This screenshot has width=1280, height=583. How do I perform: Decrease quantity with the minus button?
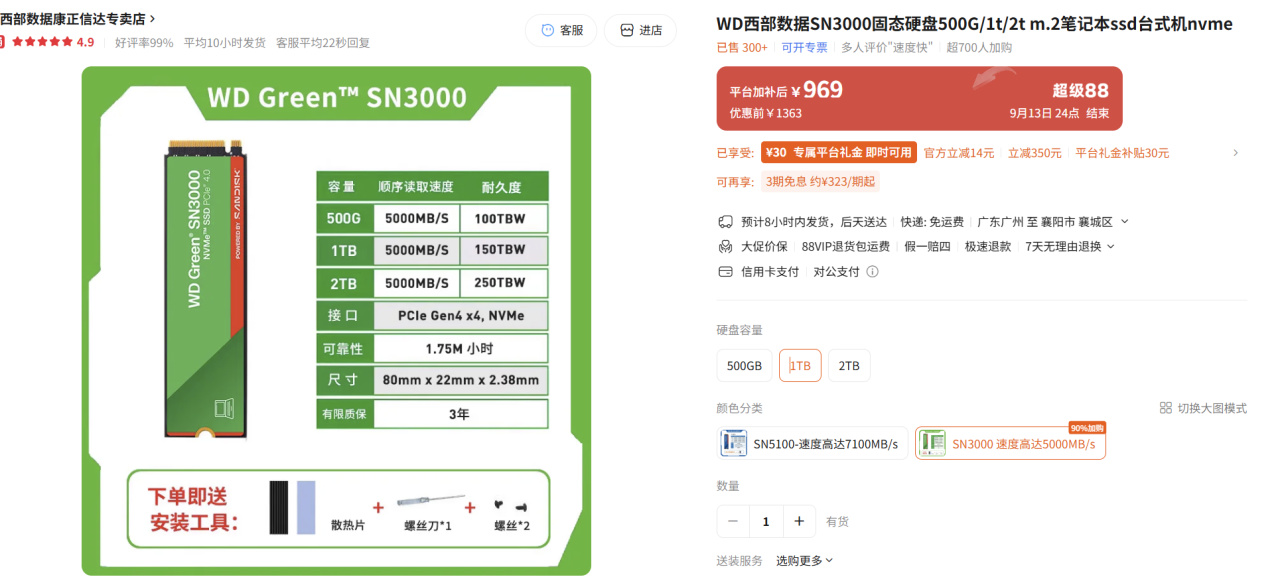pyautogui.click(x=733, y=521)
